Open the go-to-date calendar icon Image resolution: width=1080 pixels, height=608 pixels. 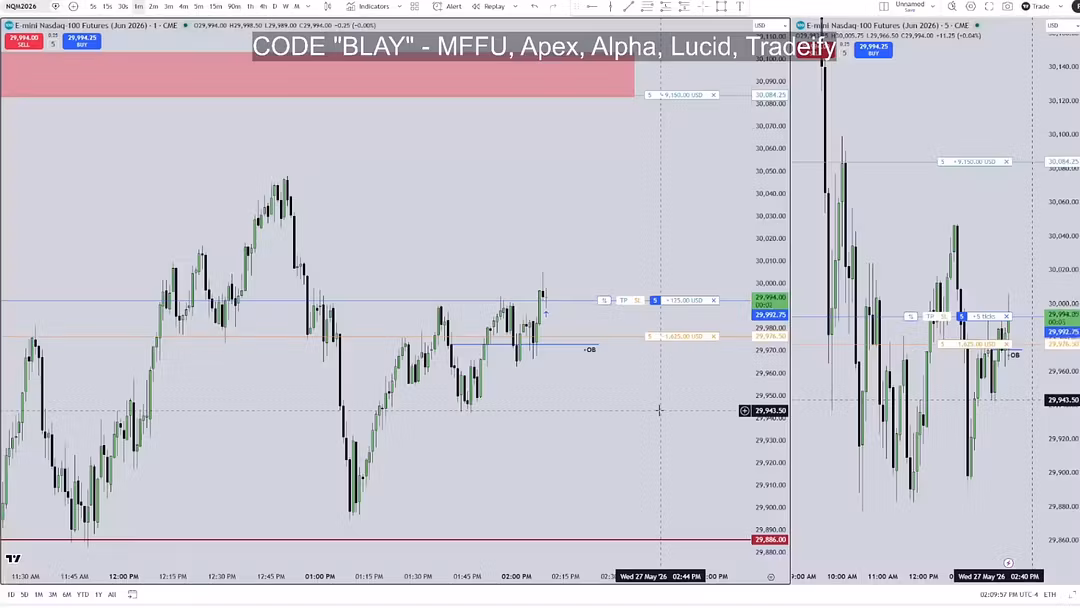click(132, 594)
